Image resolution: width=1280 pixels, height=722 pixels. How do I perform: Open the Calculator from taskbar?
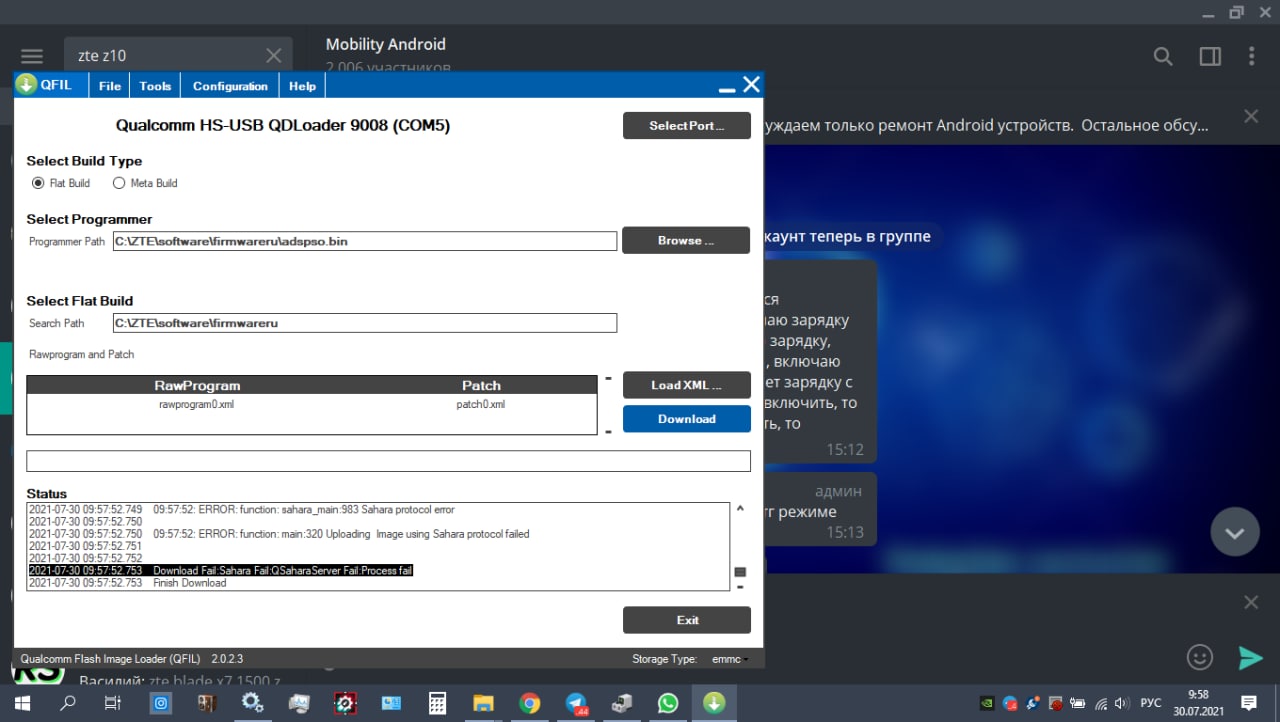coord(437,703)
